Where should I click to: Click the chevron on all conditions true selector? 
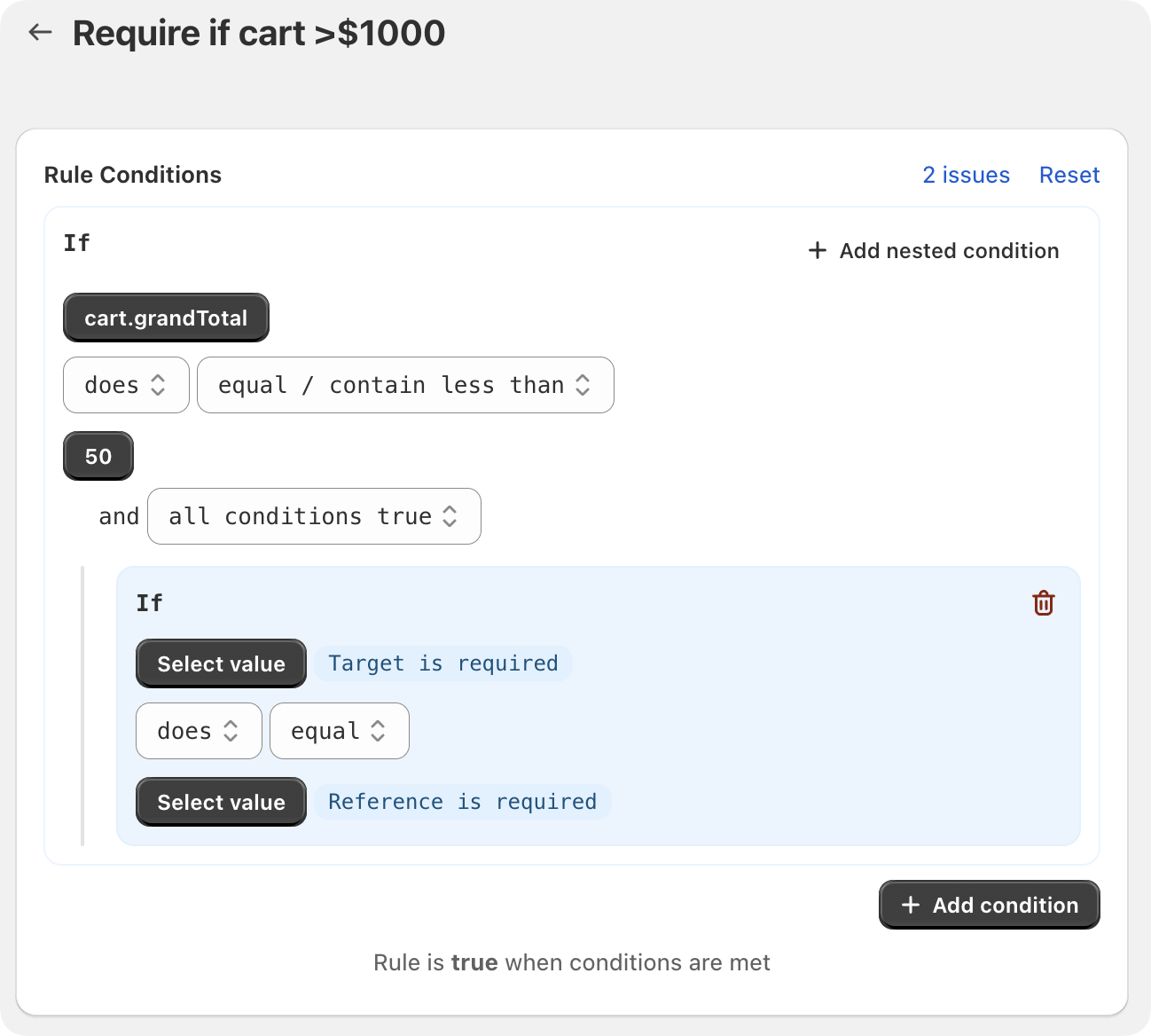pyautogui.click(x=450, y=516)
